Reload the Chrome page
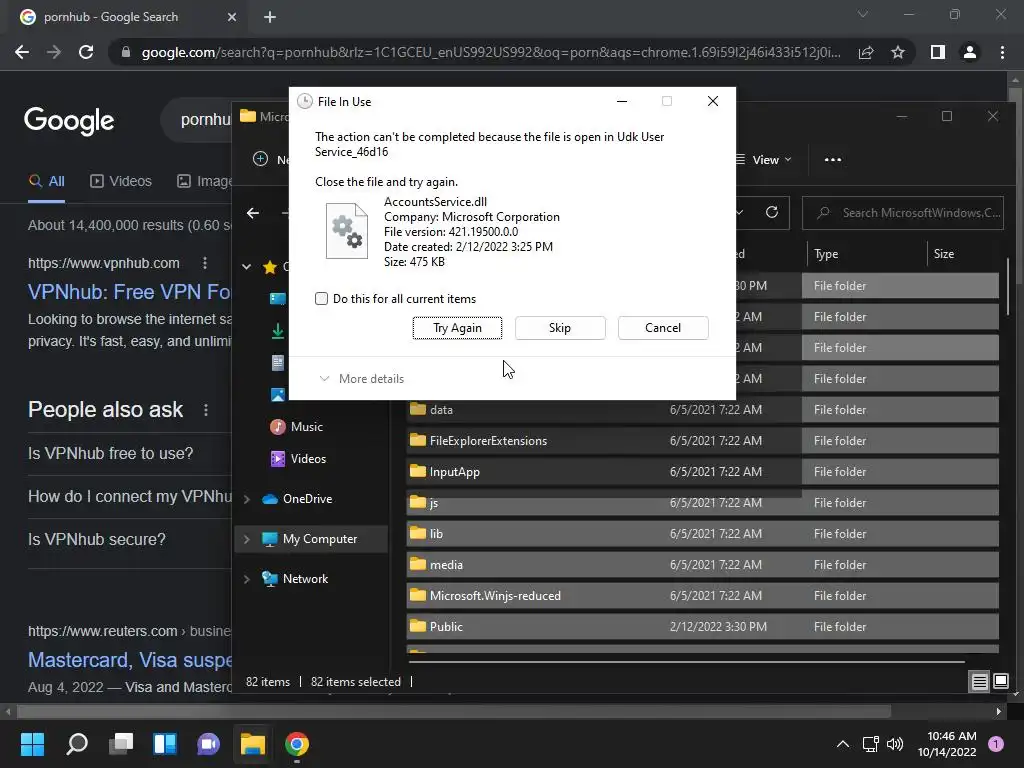Screen dimensions: 1024x768 coord(86,52)
